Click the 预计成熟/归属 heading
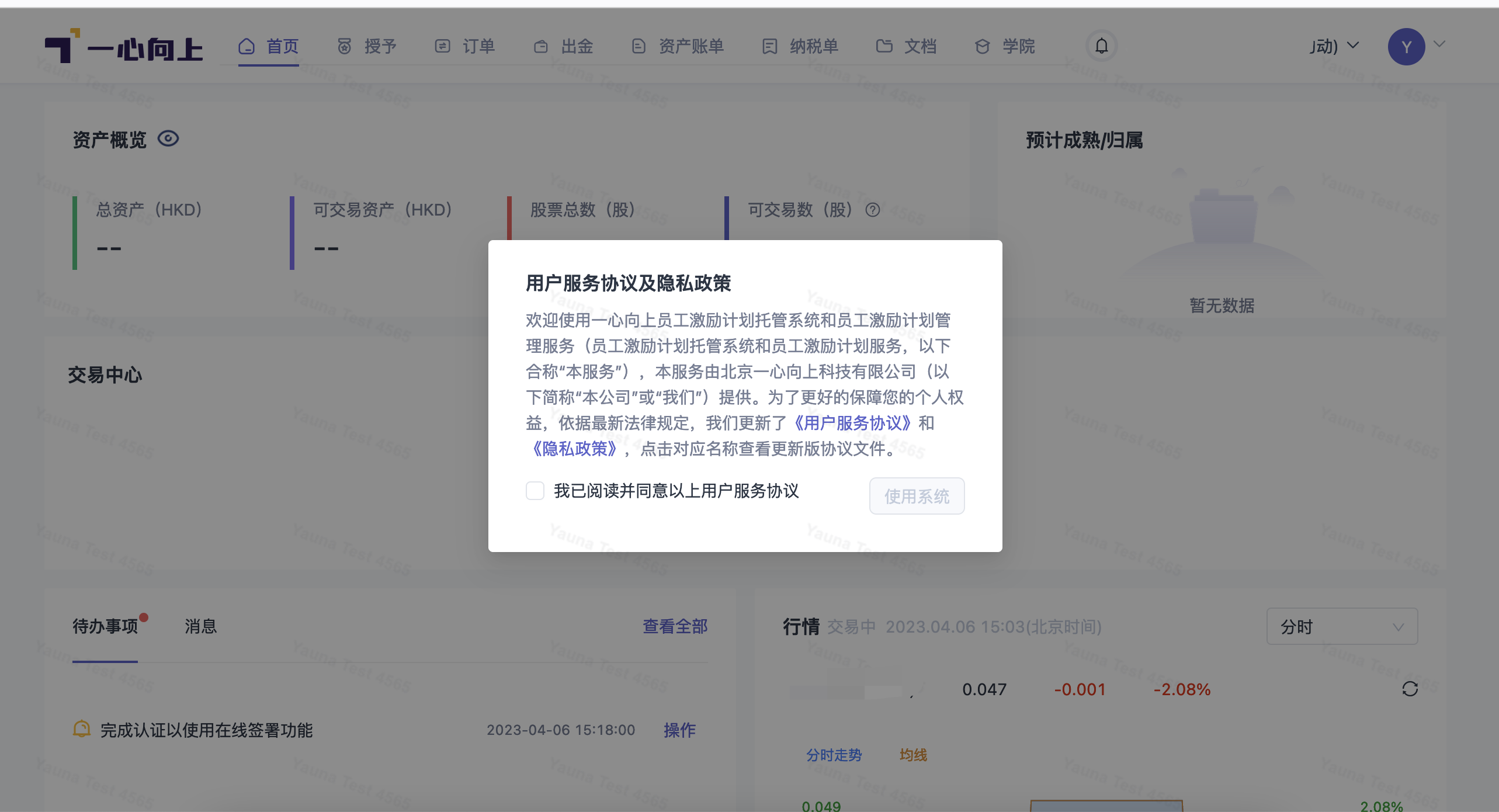This screenshot has width=1499, height=812. 1084,140
